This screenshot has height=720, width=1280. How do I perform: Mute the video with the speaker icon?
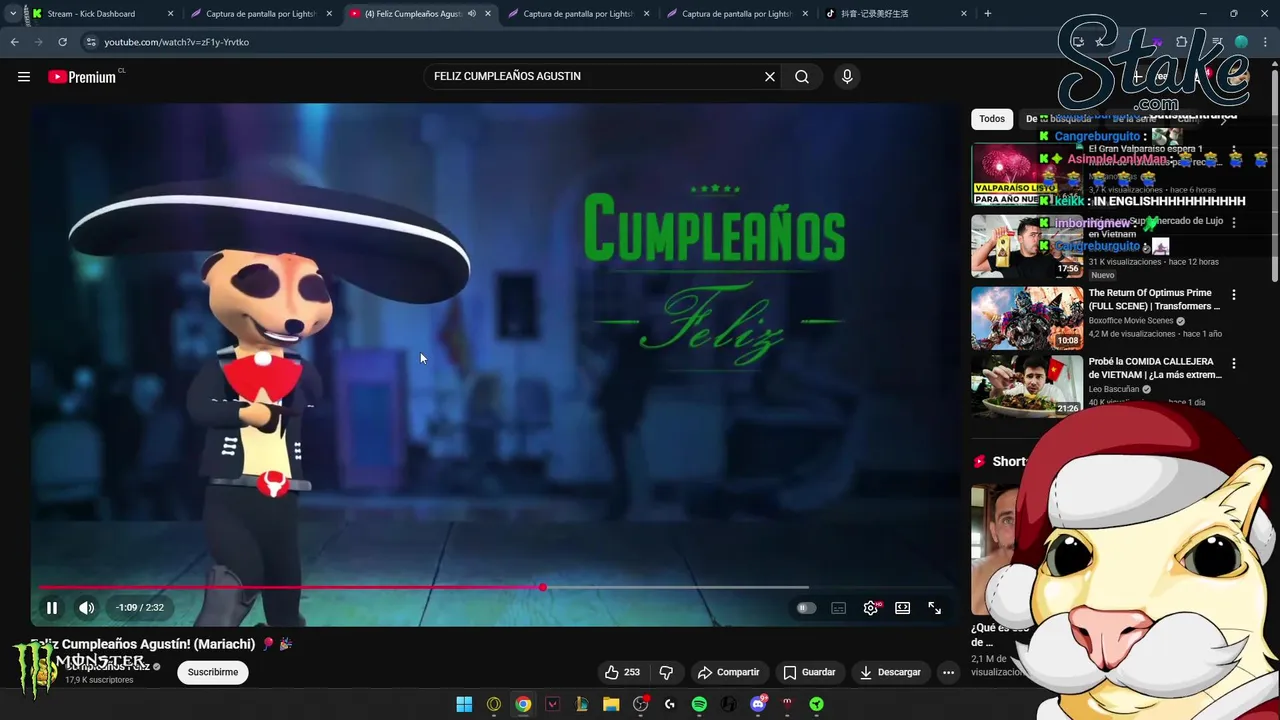click(87, 607)
